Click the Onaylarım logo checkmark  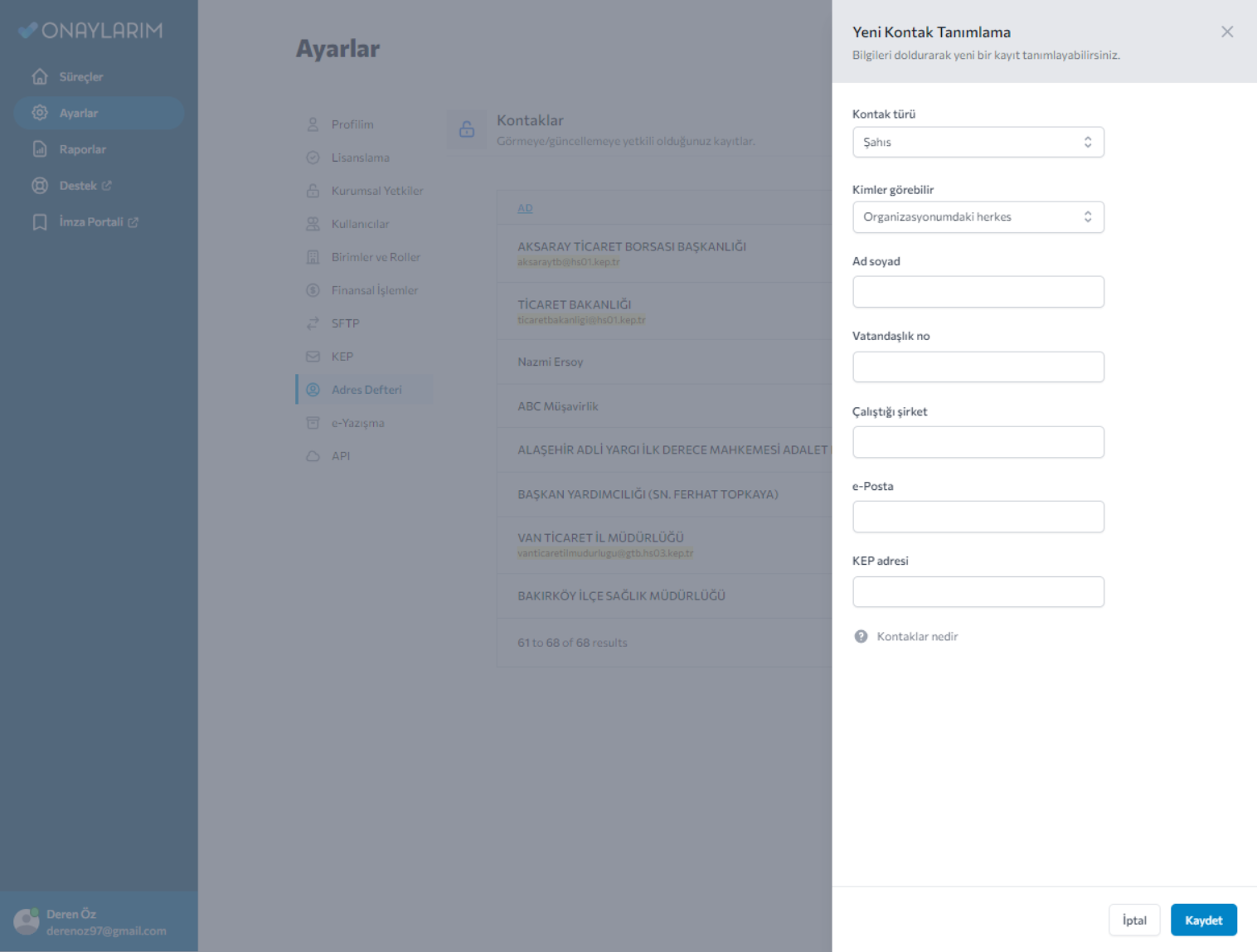click(27, 31)
